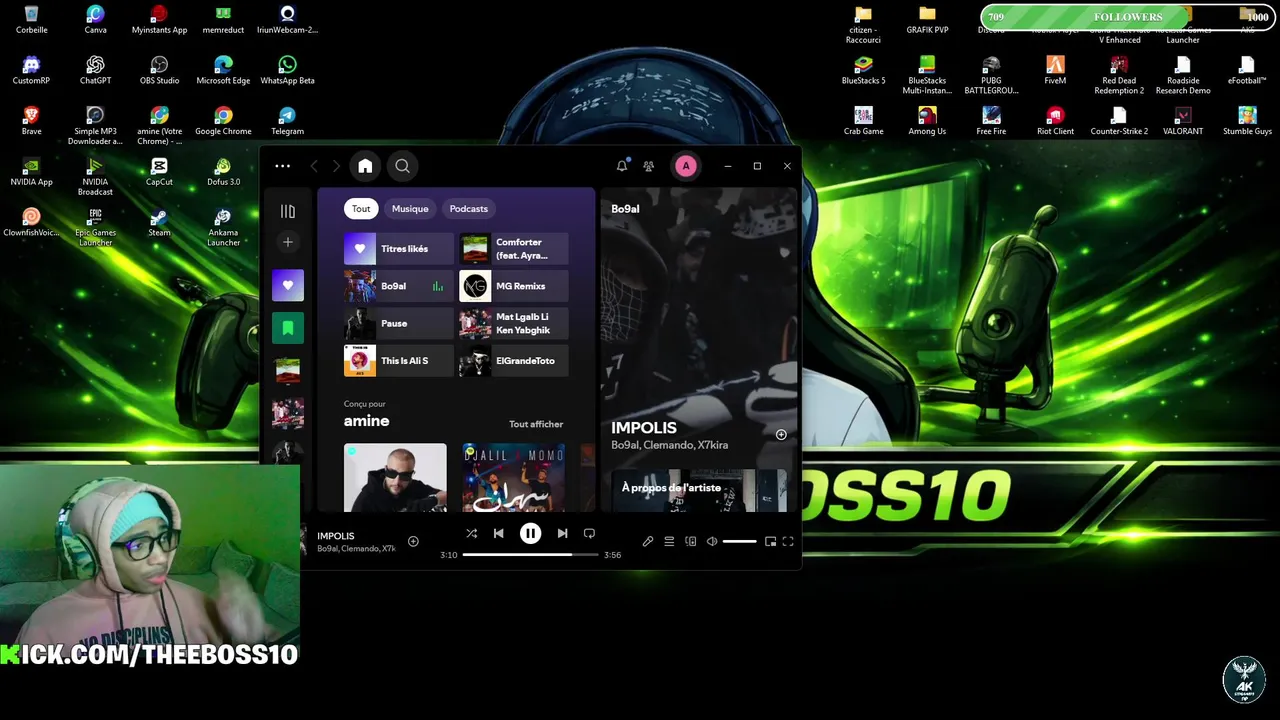
Task: Open the This Is Ali S playlist
Action: pos(398,361)
